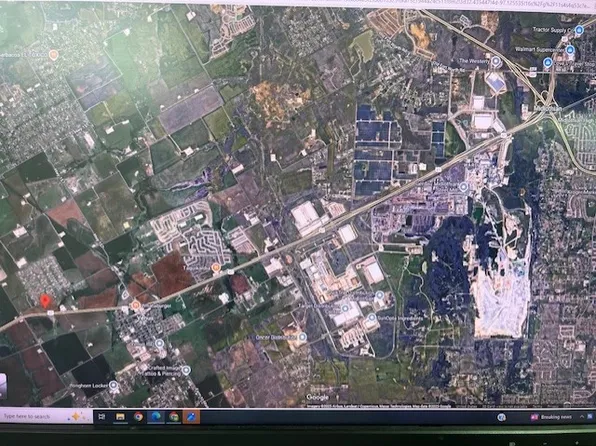The height and width of the screenshot is (446, 596).
Task: Expand the system tray hidden icons chevron
Action: point(582,417)
